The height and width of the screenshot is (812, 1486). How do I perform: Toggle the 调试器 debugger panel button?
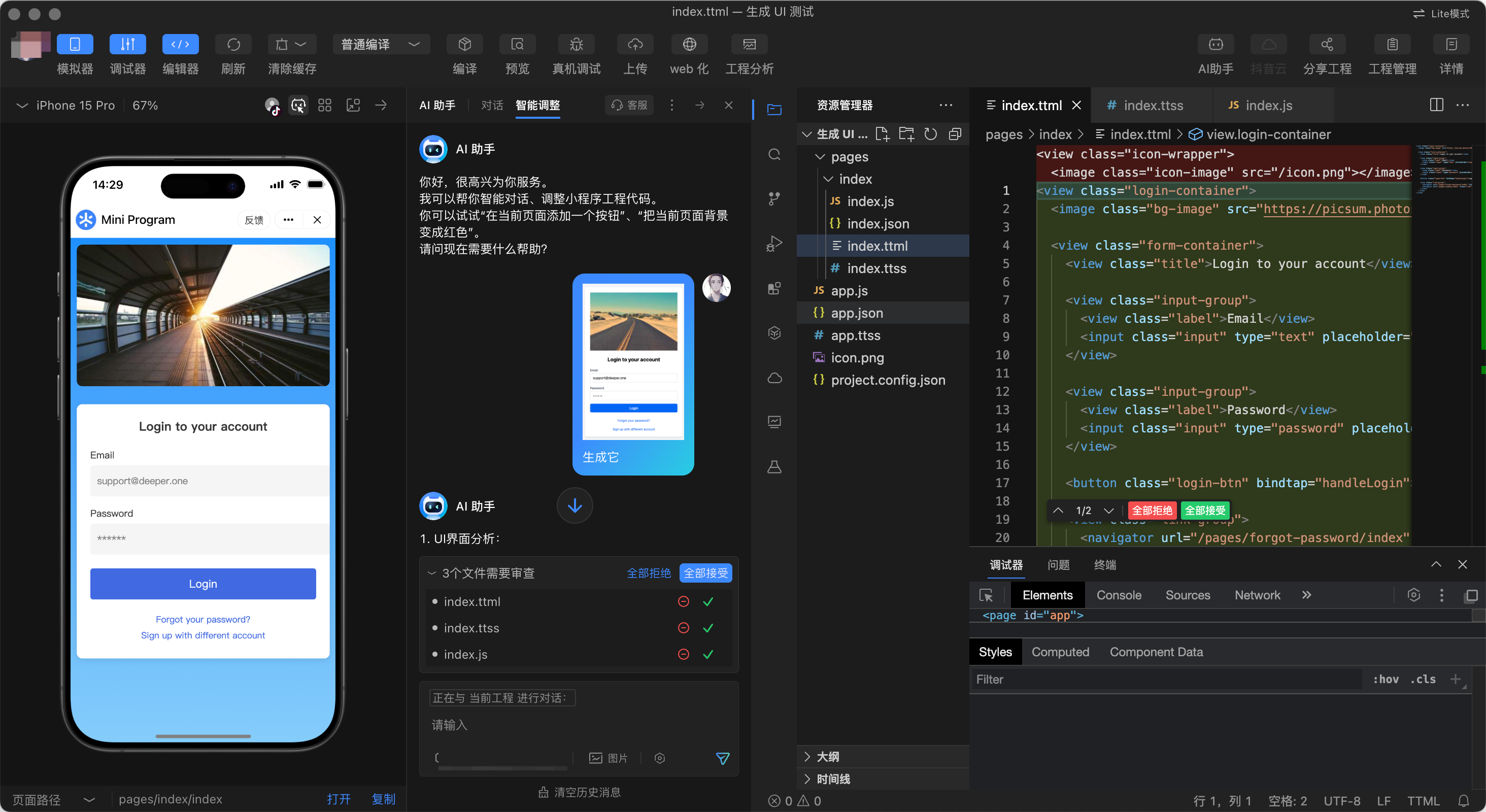(127, 45)
